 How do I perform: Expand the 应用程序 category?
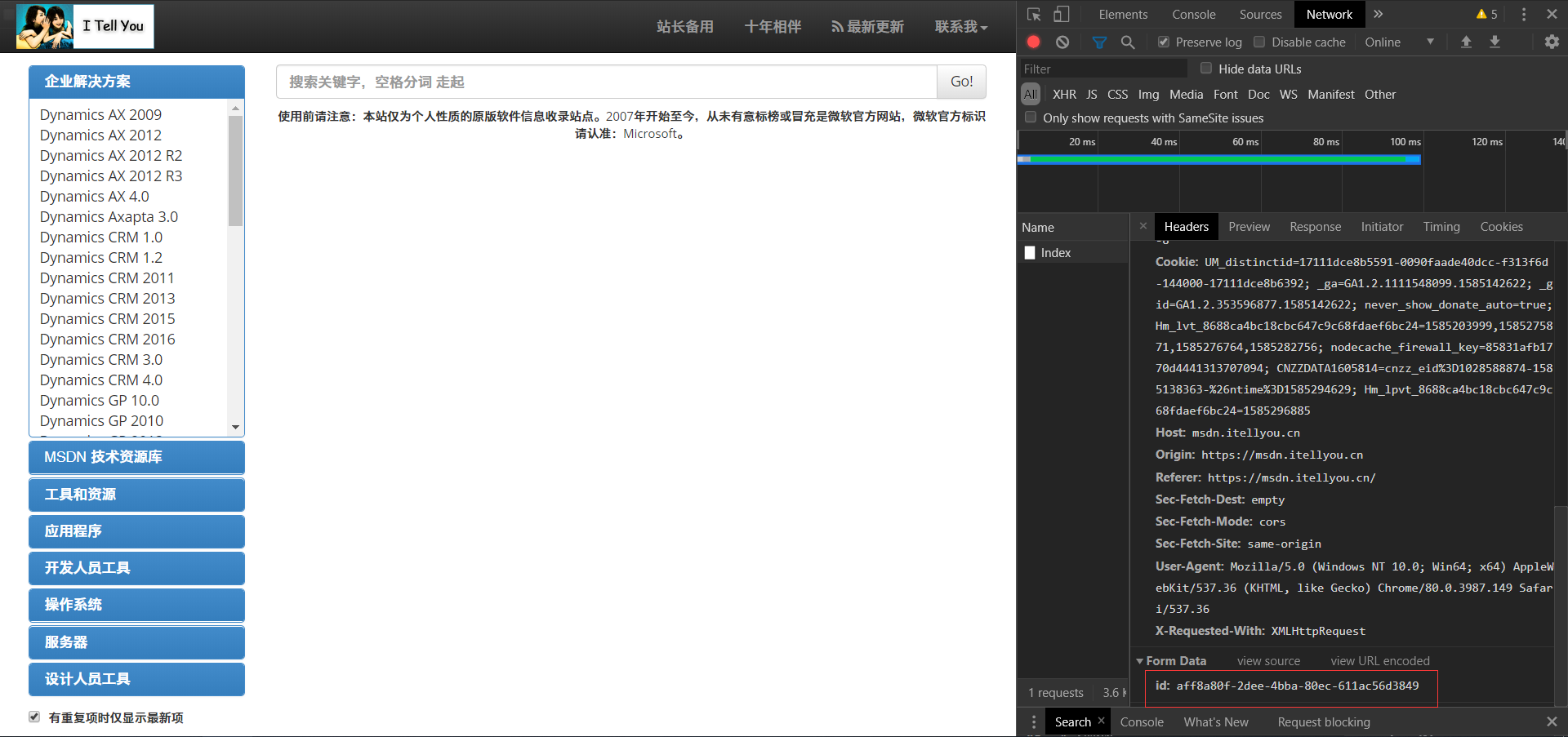click(x=136, y=531)
